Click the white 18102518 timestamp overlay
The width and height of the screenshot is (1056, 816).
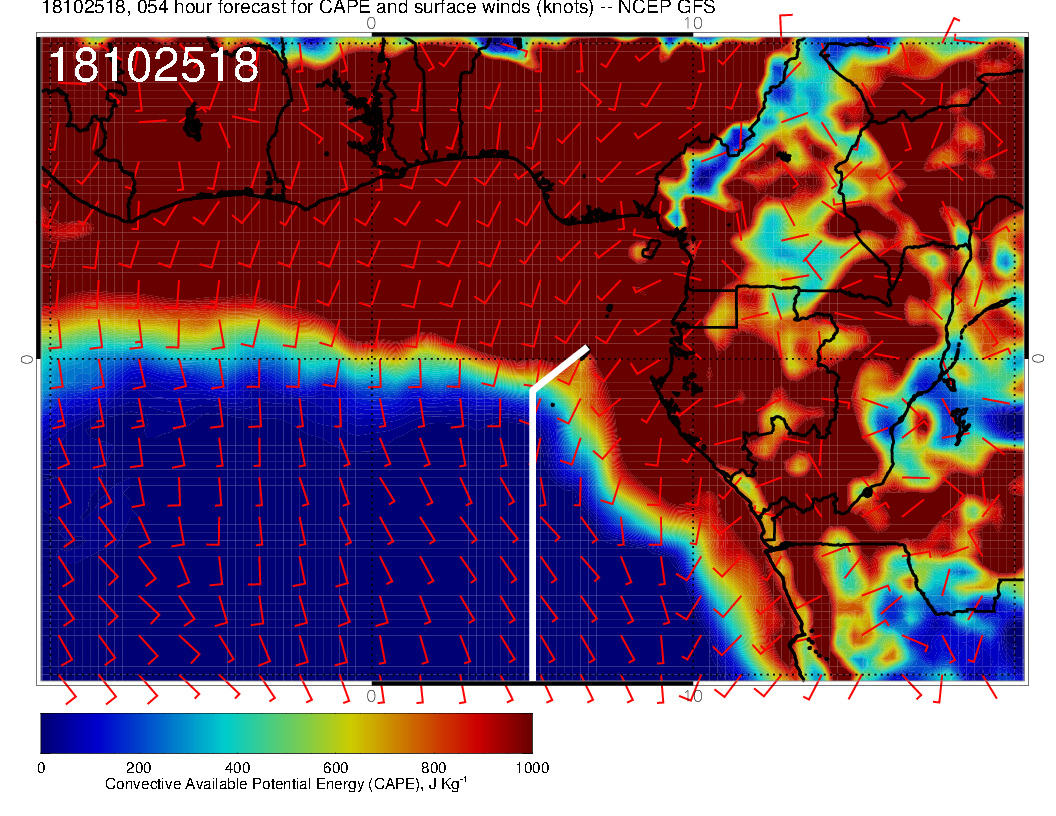(x=153, y=66)
